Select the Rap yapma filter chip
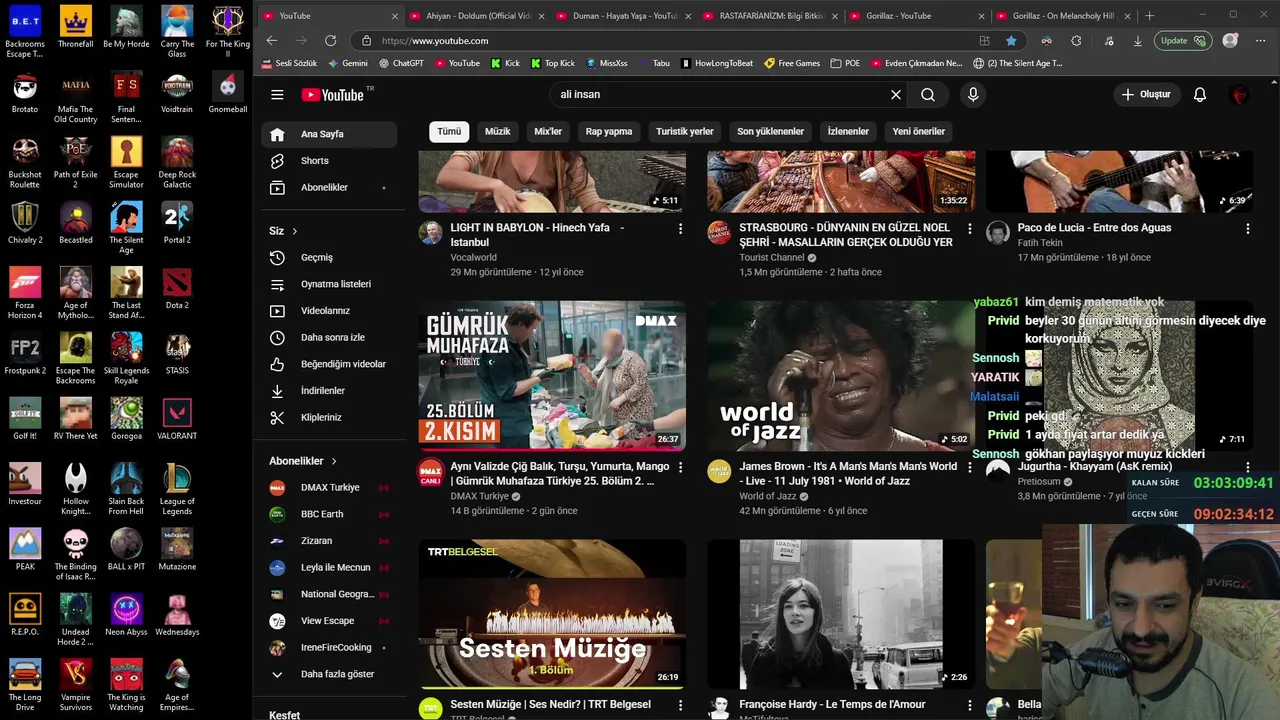Screen dimensions: 1280x720 point(609,131)
